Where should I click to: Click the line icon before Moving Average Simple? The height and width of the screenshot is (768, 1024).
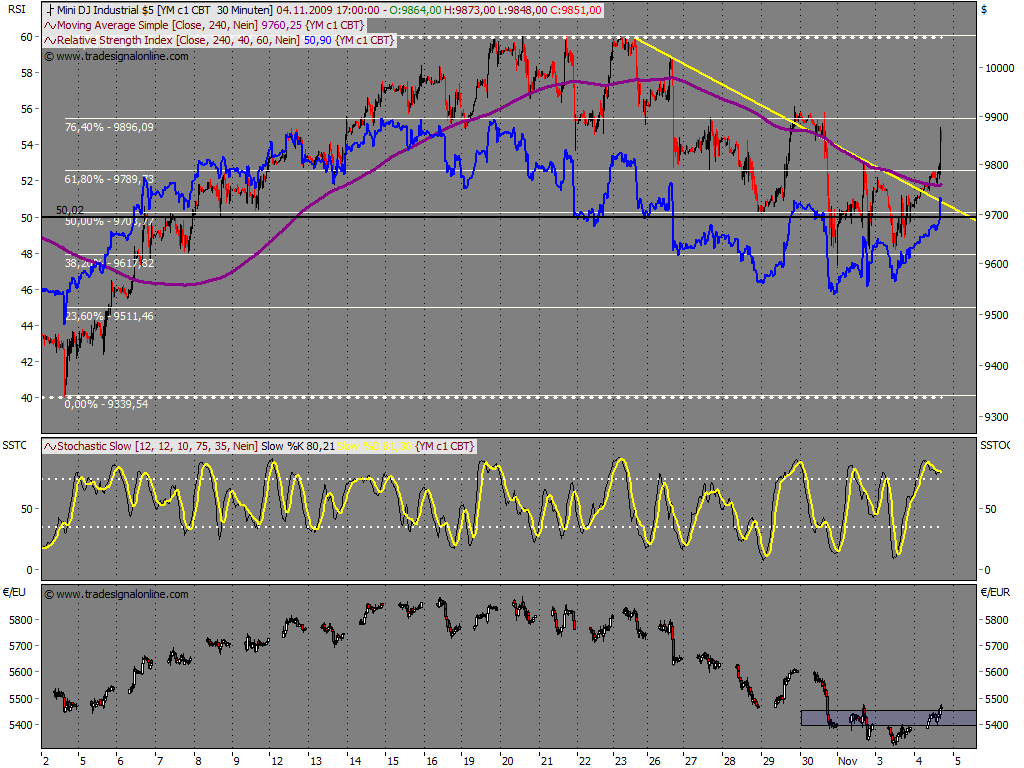click(x=50, y=25)
